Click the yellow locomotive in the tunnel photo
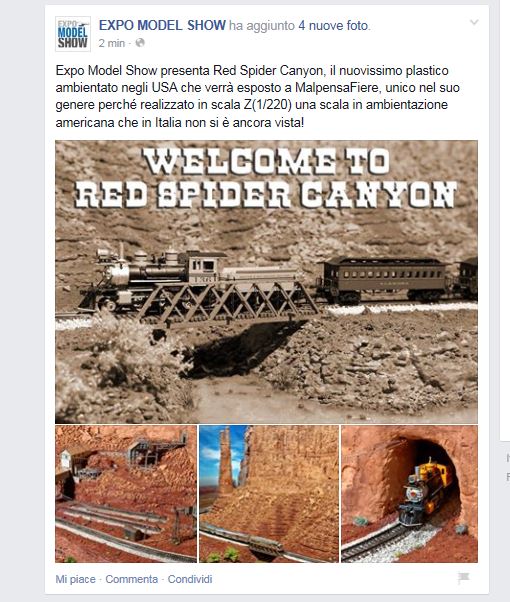The width and height of the screenshot is (510, 602). pyautogui.click(x=426, y=491)
